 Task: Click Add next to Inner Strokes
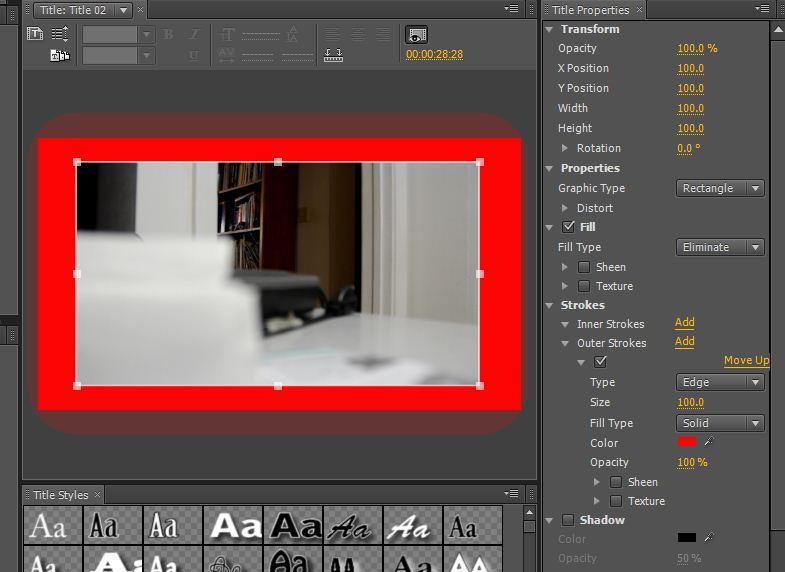(684, 323)
